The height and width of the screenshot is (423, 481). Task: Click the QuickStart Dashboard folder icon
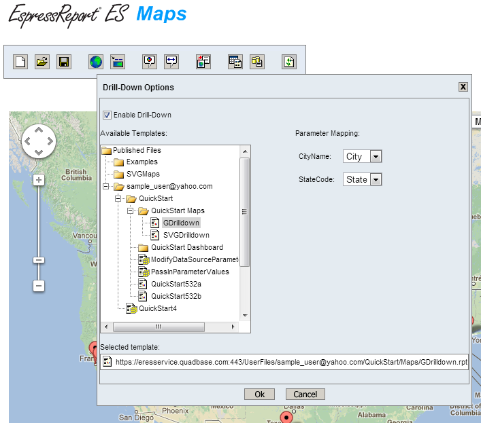(143, 248)
